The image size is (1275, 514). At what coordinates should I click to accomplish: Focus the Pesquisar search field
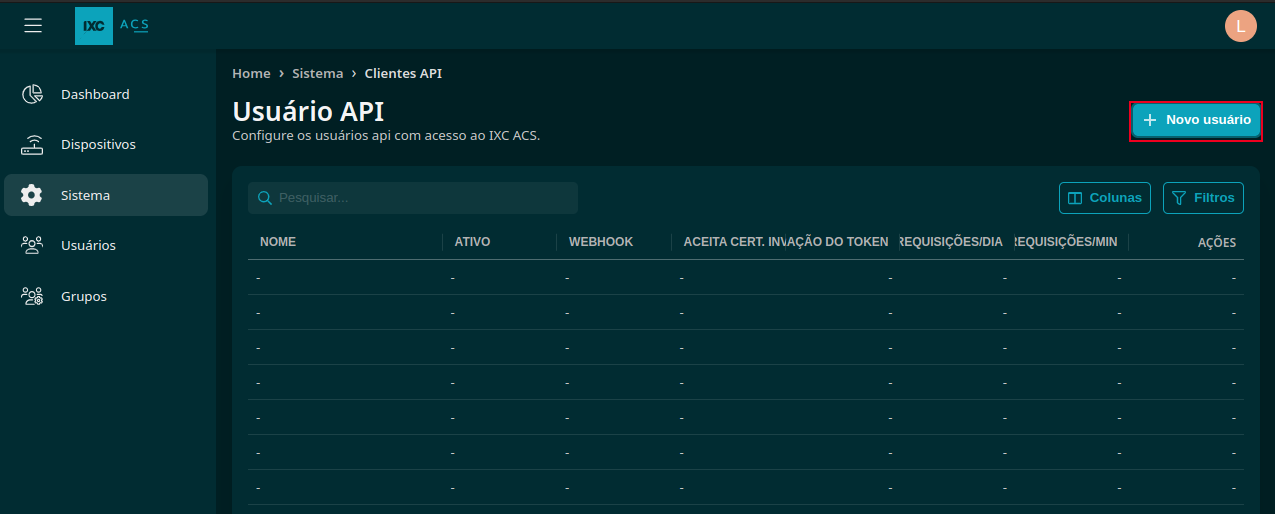420,198
